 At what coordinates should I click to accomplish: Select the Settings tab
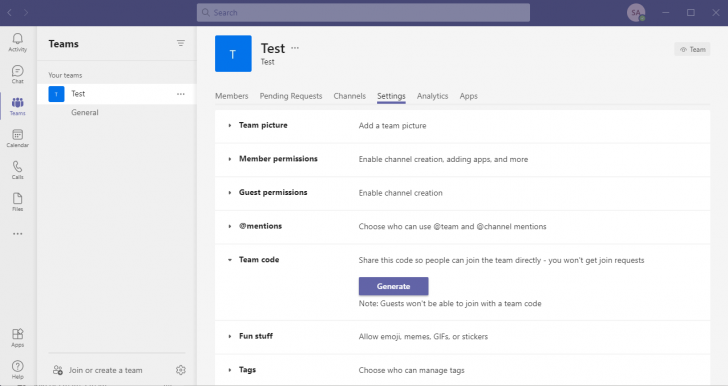[x=391, y=96]
